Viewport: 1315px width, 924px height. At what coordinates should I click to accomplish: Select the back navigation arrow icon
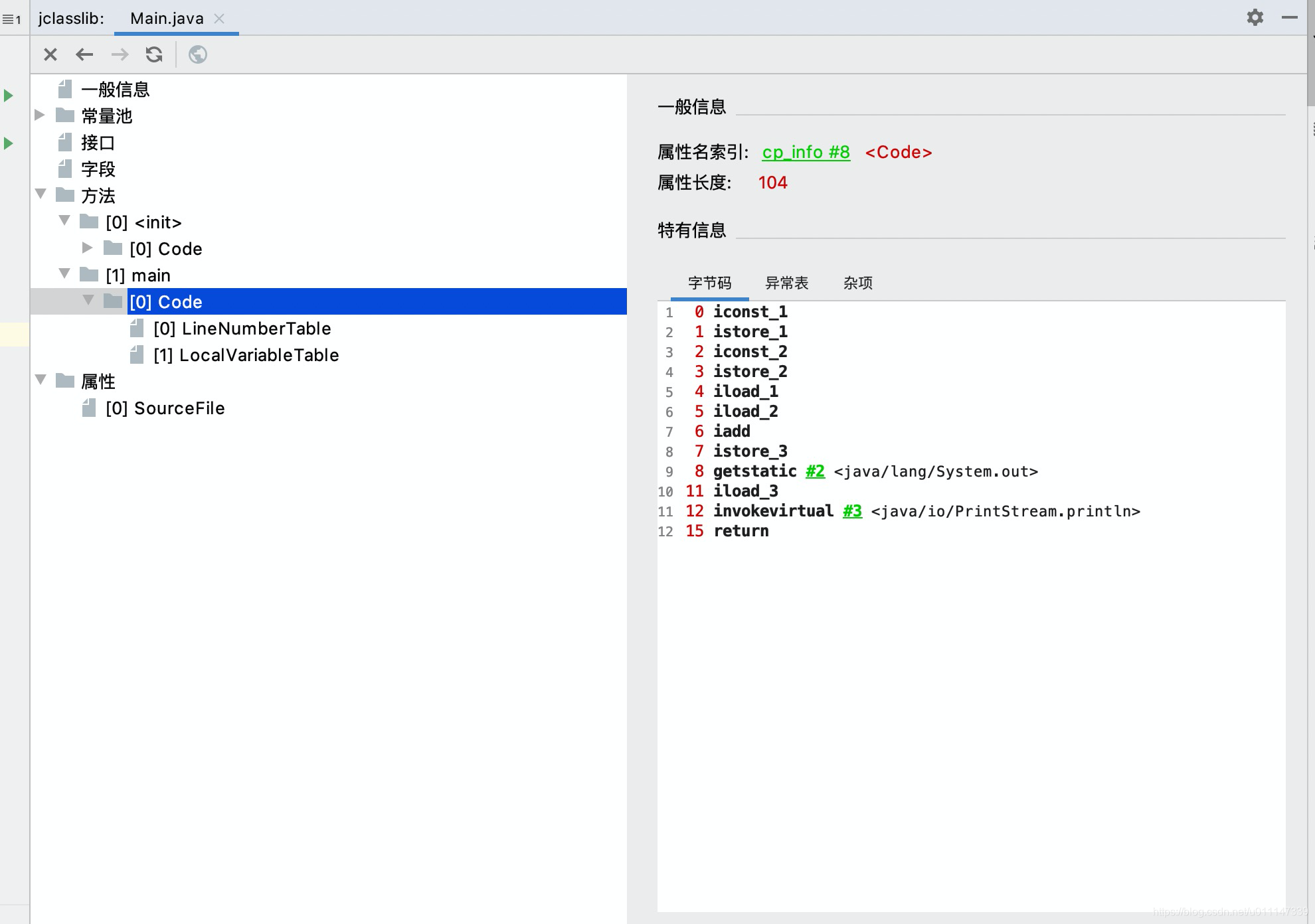(x=84, y=54)
